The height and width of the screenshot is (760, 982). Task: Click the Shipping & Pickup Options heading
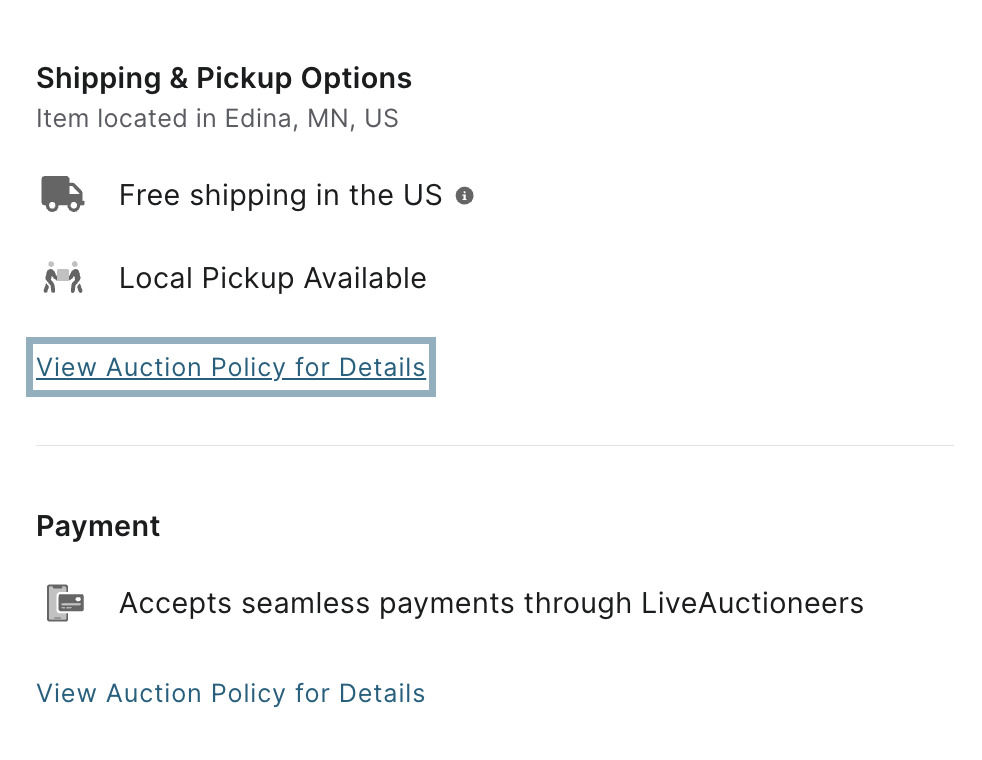[x=224, y=79]
